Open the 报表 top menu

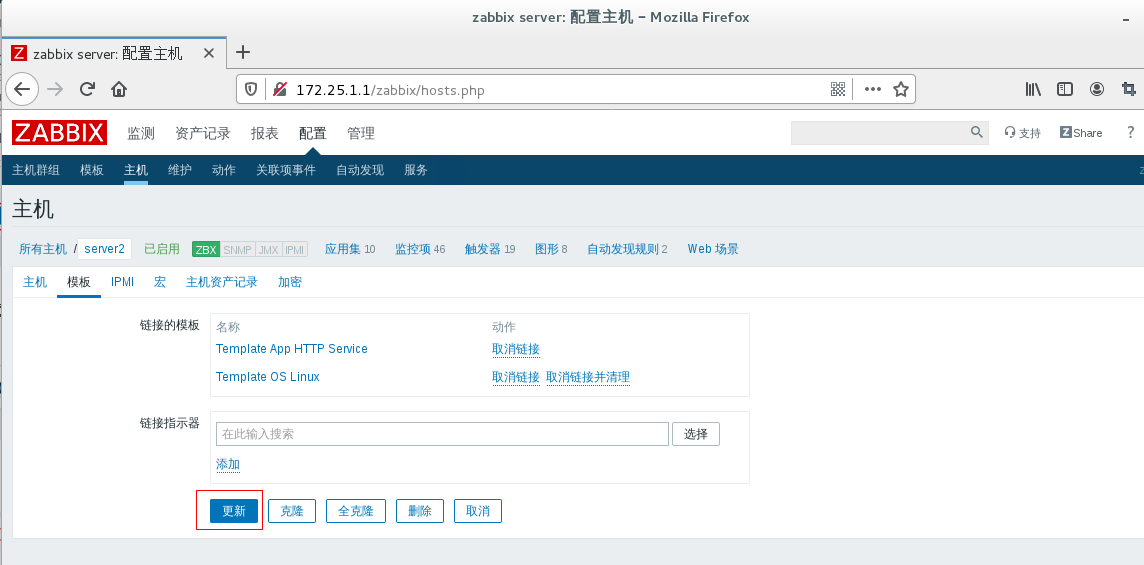coord(265,133)
